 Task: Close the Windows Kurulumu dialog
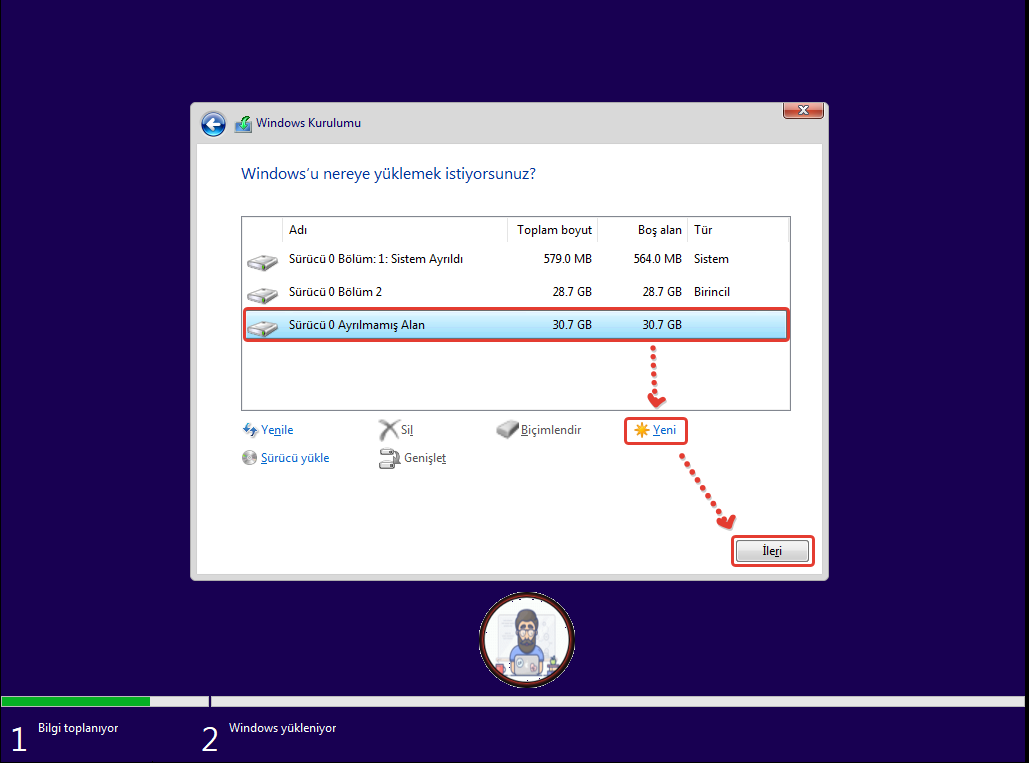click(x=803, y=110)
